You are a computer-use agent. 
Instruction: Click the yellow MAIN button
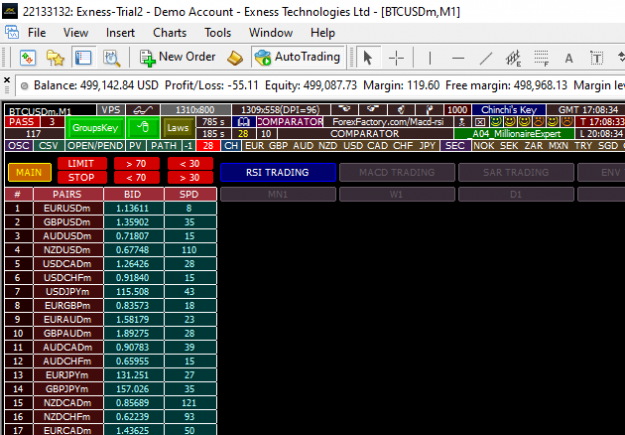coord(29,172)
